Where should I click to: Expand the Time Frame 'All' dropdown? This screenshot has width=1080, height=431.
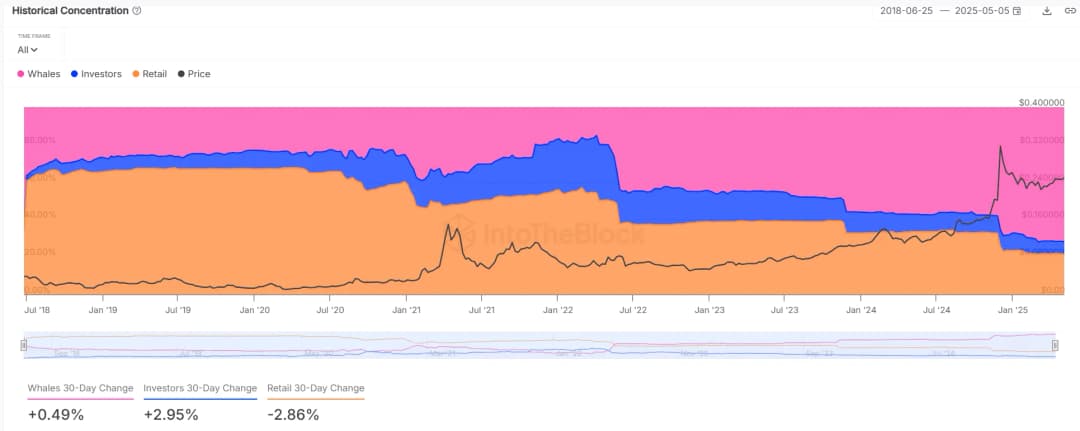pos(27,49)
